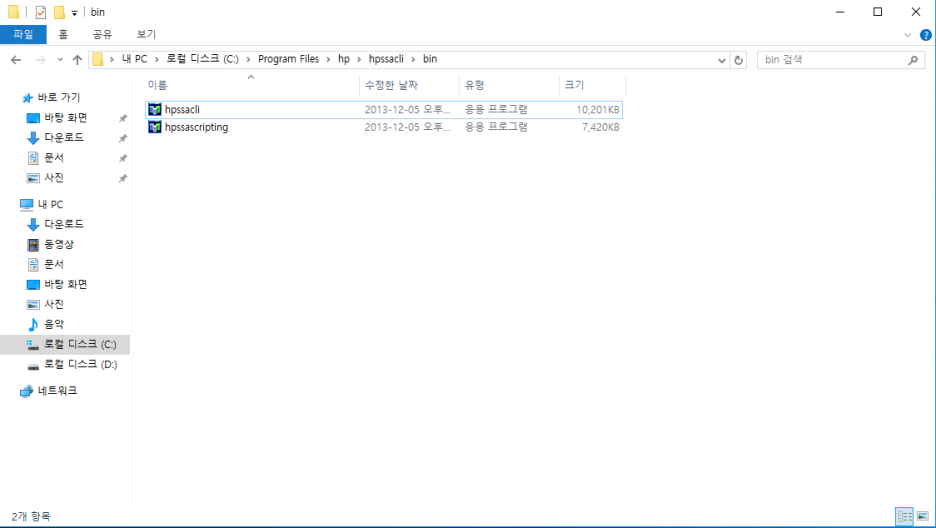936x528 pixels.
Task: Switch to details view layout icon
Action: pyautogui.click(x=904, y=516)
